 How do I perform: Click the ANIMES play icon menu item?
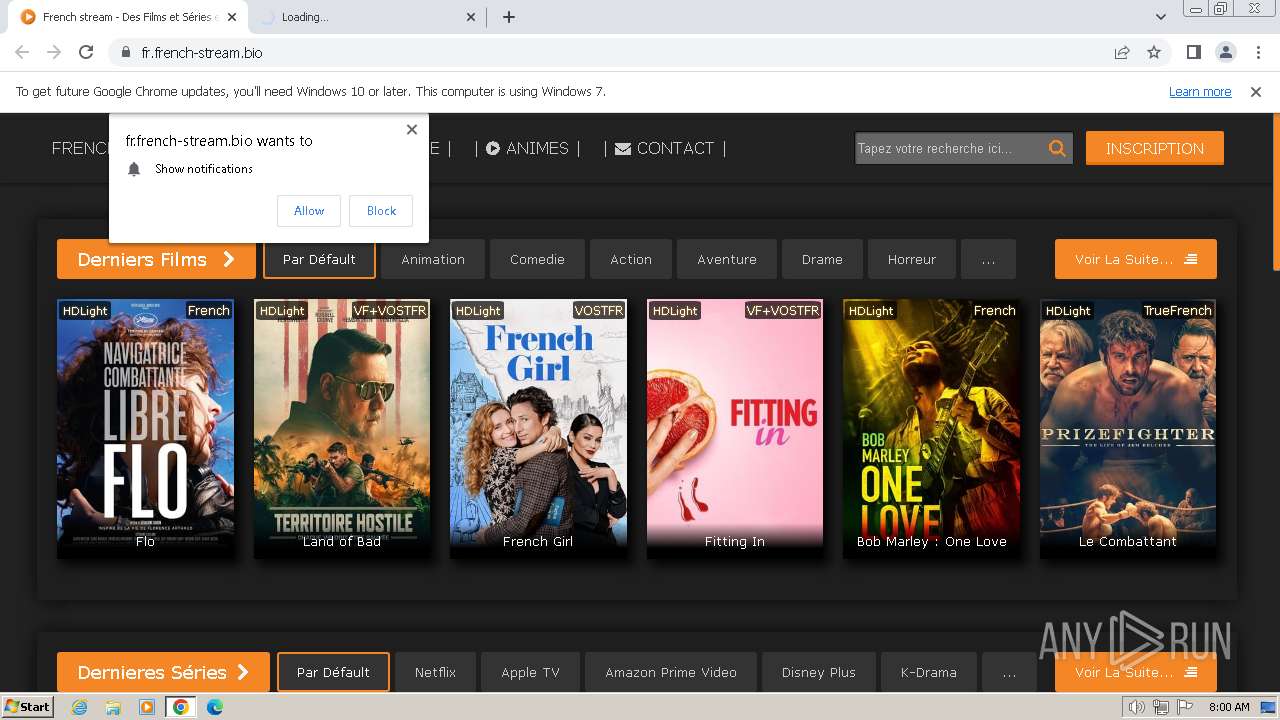tap(527, 148)
